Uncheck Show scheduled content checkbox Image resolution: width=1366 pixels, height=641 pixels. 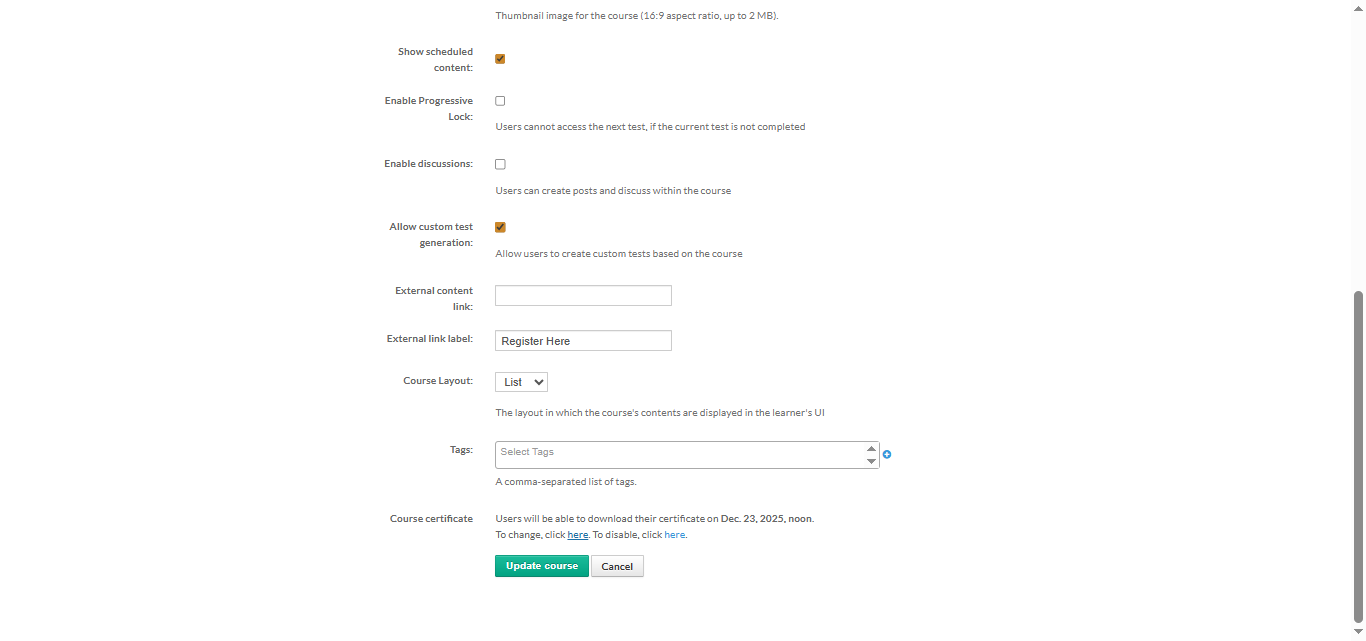pyautogui.click(x=500, y=59)
